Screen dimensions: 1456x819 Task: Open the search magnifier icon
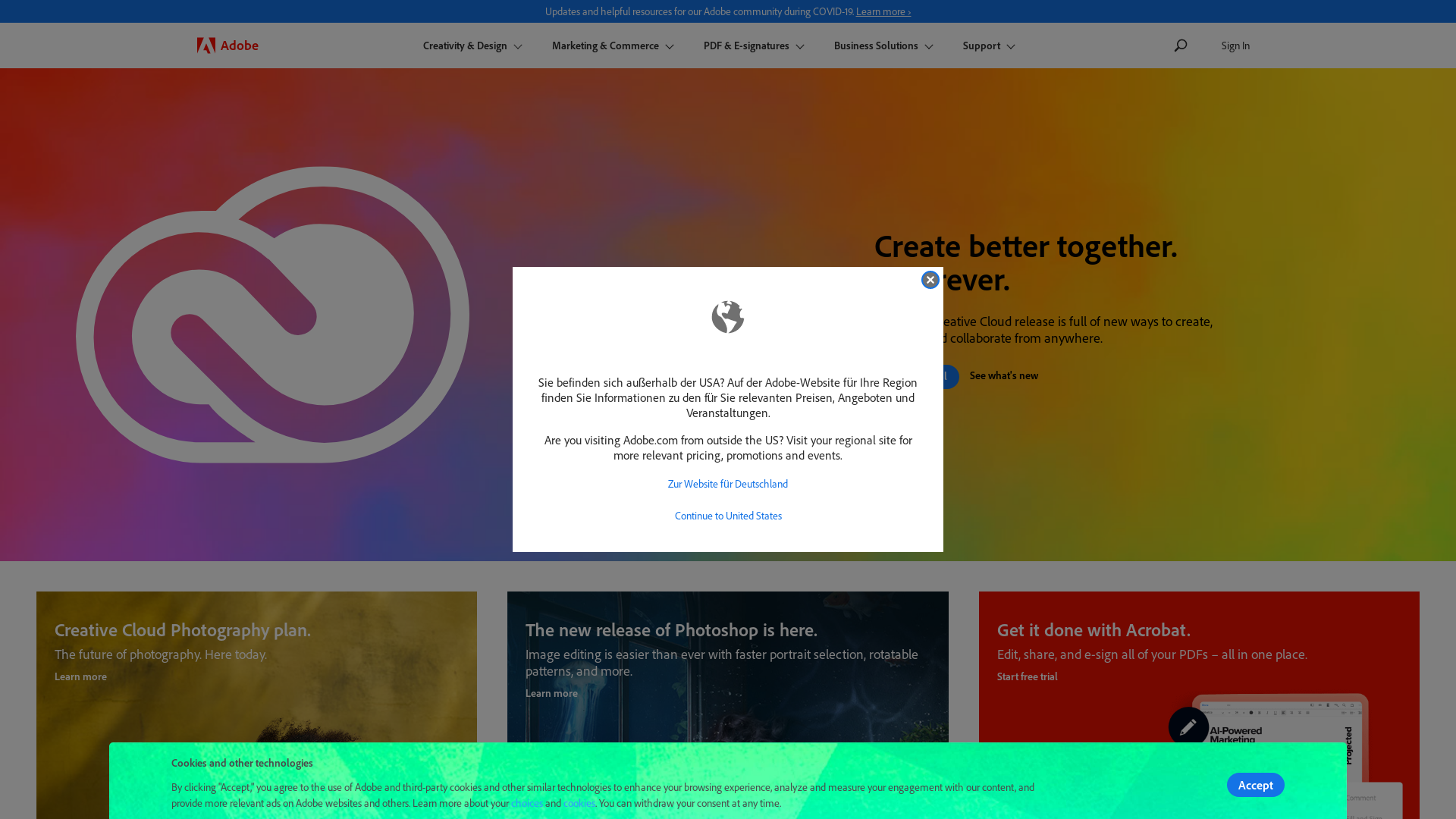(1181, 45)
